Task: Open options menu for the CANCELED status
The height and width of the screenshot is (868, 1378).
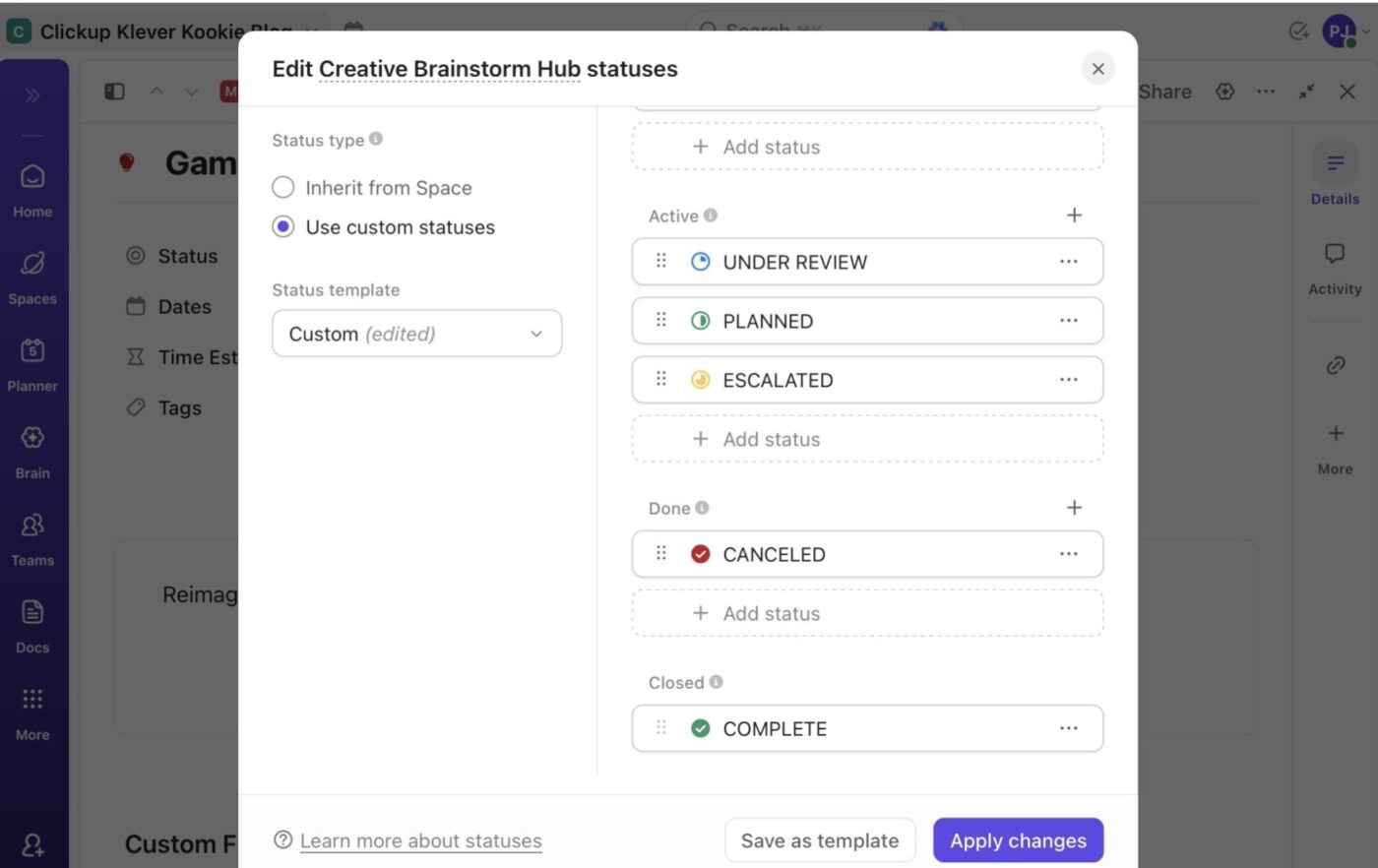Action: [1069, 553]
